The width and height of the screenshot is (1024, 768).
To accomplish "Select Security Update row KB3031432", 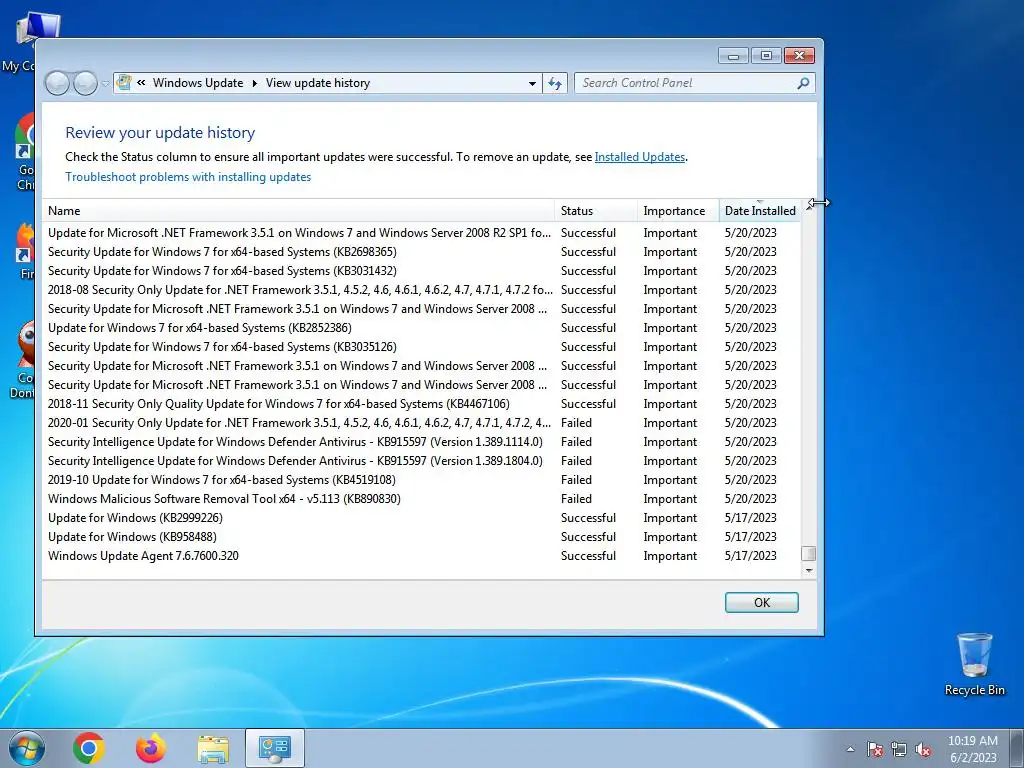I will pos(421,271).
